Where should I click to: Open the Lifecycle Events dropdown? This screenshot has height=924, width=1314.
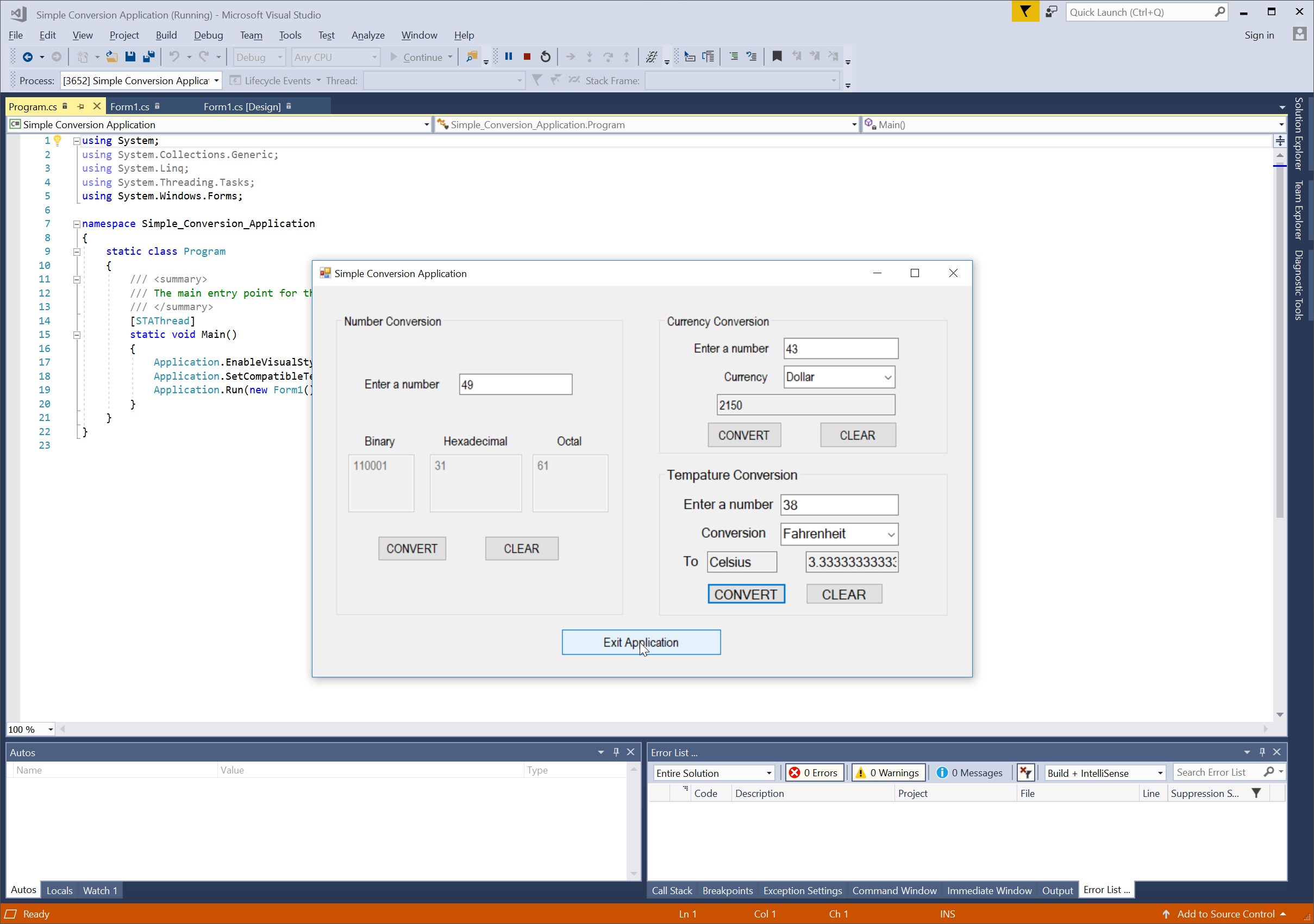pos(275,81)
